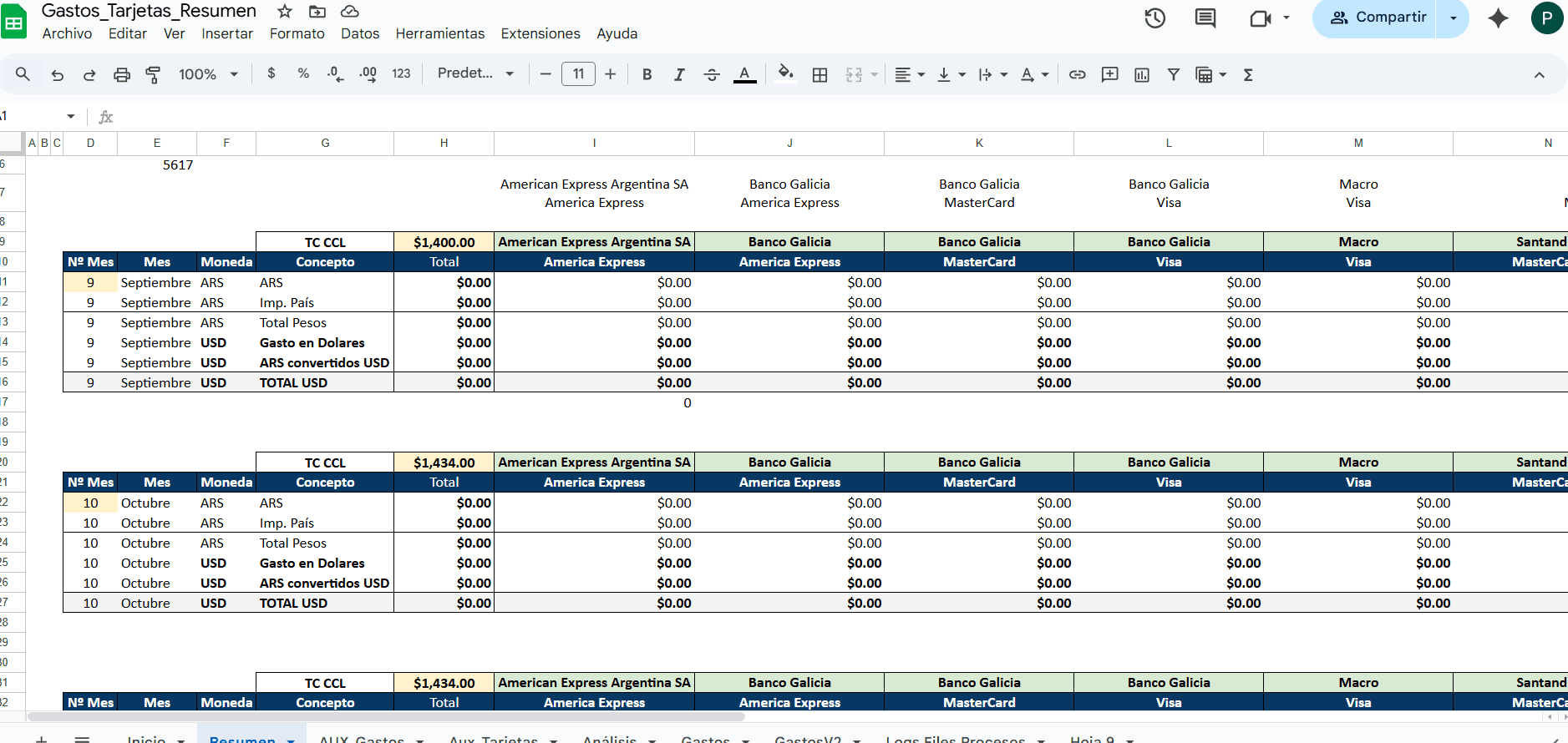Toggle bold formatting
The width and height of the screenshot is (1568, 743).
[x=647, y=75]
